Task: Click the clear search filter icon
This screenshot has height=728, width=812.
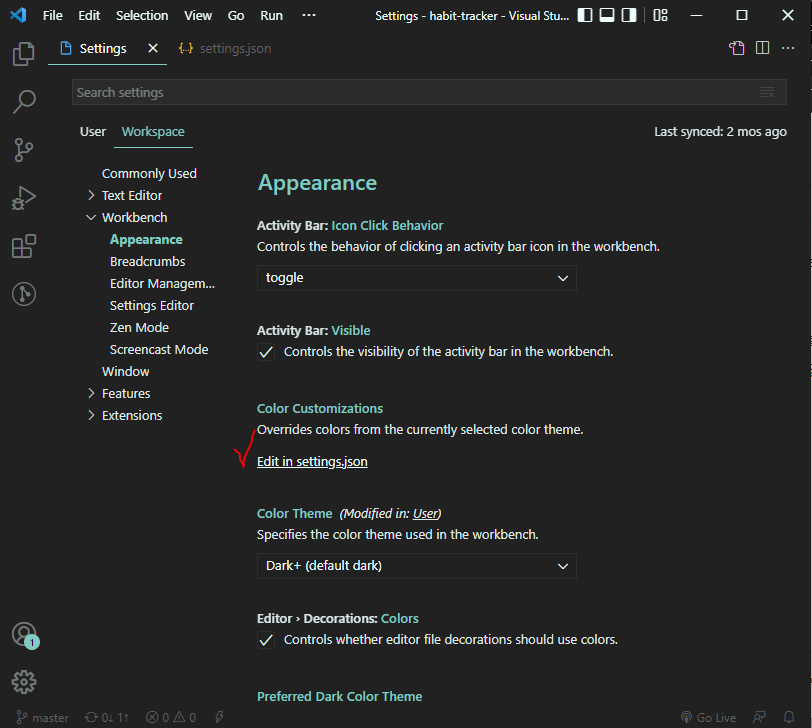Action: tap(767, 93)
